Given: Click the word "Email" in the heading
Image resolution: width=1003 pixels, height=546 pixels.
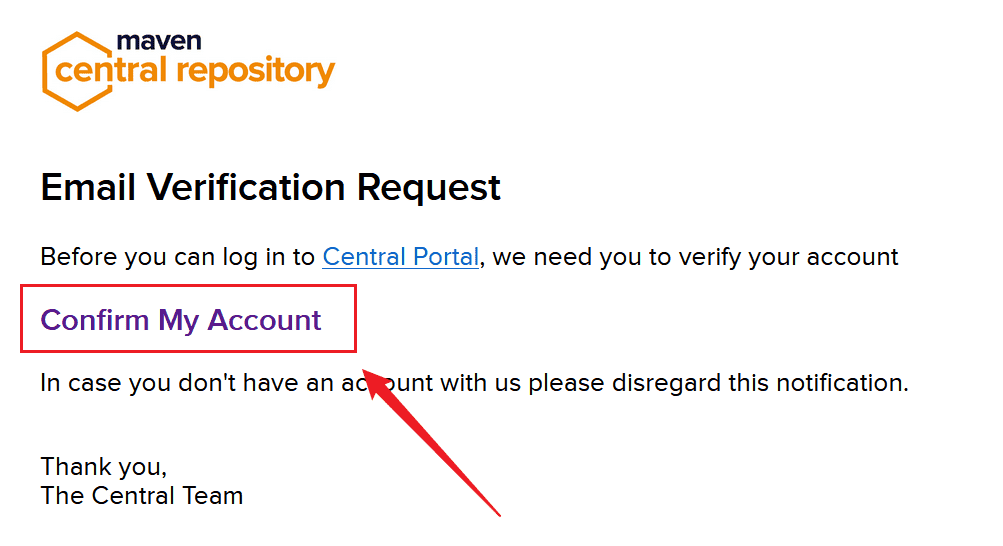Looking at the screenshot, I should (x=88, y=187).
